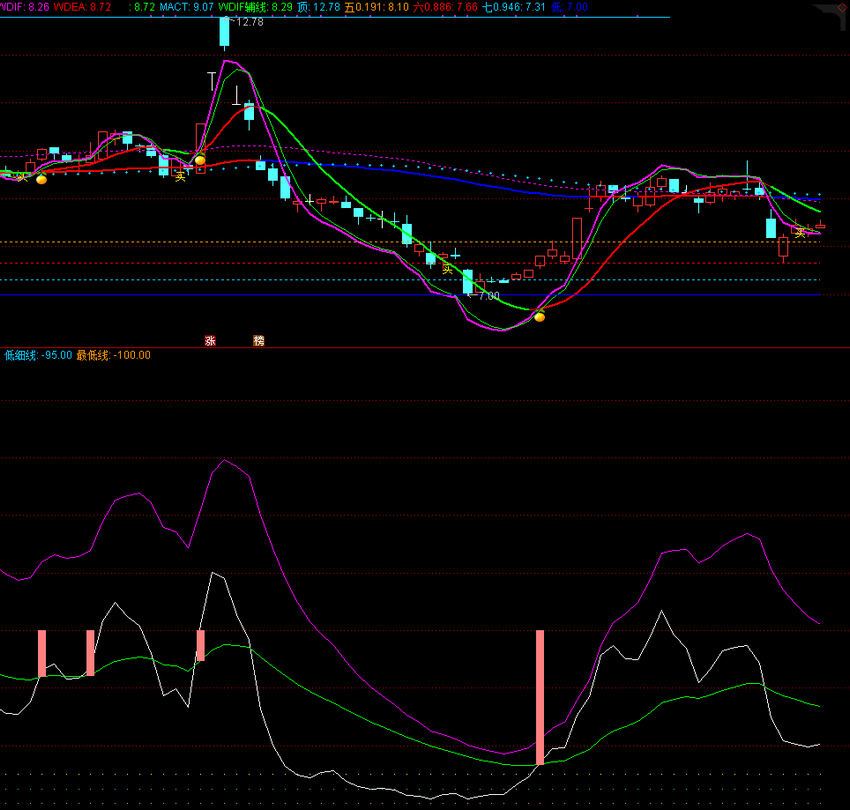850x810 pixels.
Task: Click the 五0.191: 8.10 level label
Action: (x=377, y=7)
